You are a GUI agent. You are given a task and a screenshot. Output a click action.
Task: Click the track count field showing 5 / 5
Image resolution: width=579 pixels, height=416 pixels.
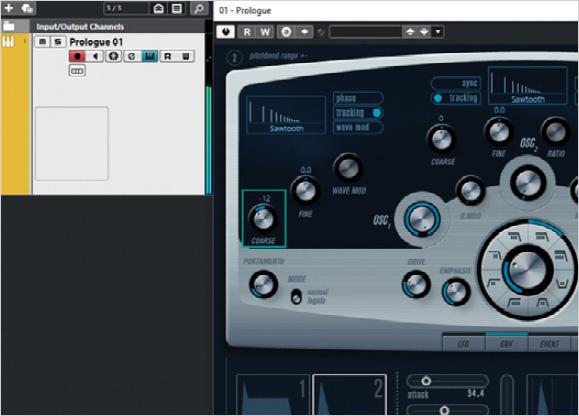pos(126,8)
